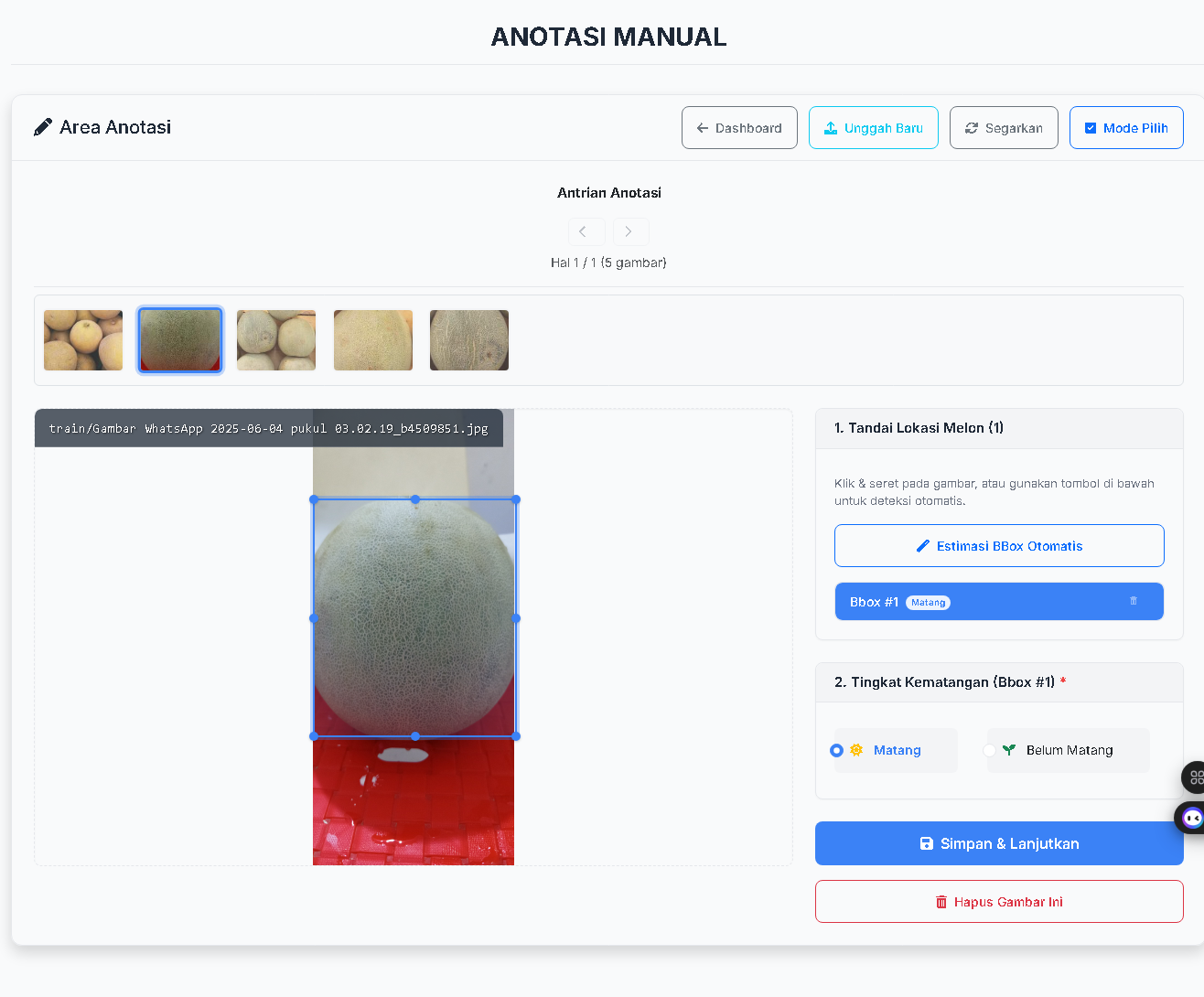The height and width of the screenshot is (997, 1204).
Task: Open first thumbnail with many yellow melons
Action: click(83, 340)
